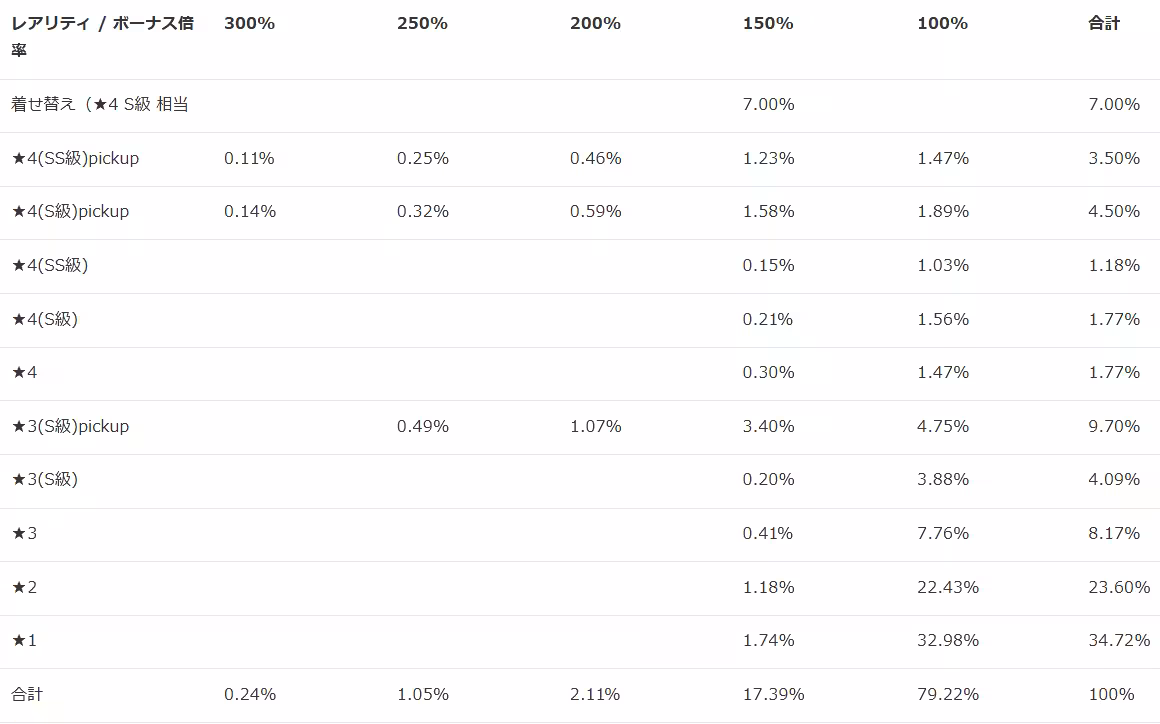Click the 79.22% cell in bottom 合計 row
This screenshot has width=1160, height=724.
(947, 694)
